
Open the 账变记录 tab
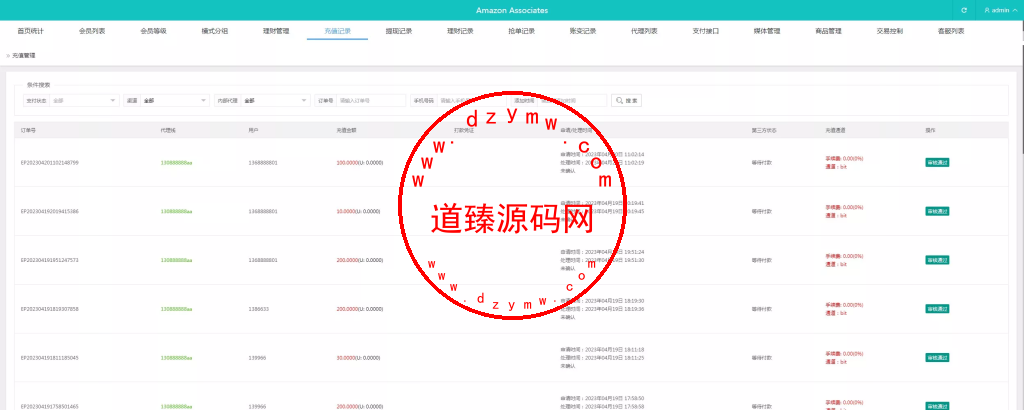point(583,31)
